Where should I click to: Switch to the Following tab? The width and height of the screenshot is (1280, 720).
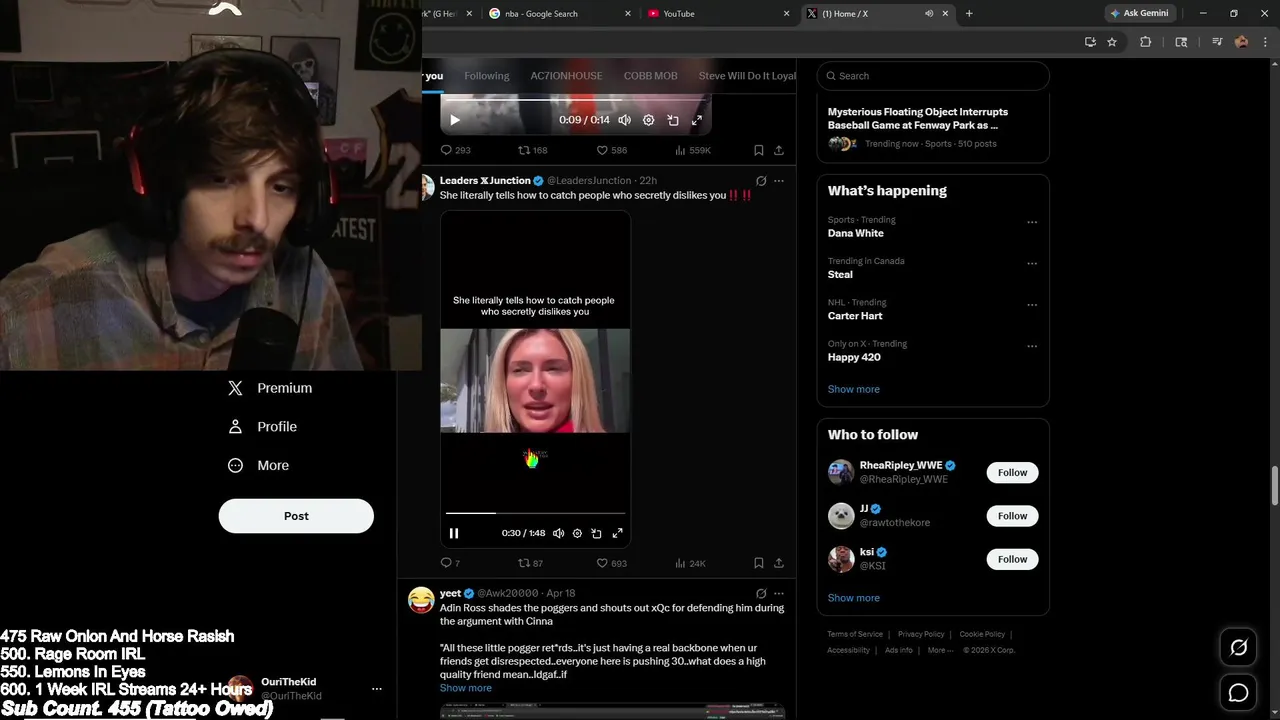point(487,76)
